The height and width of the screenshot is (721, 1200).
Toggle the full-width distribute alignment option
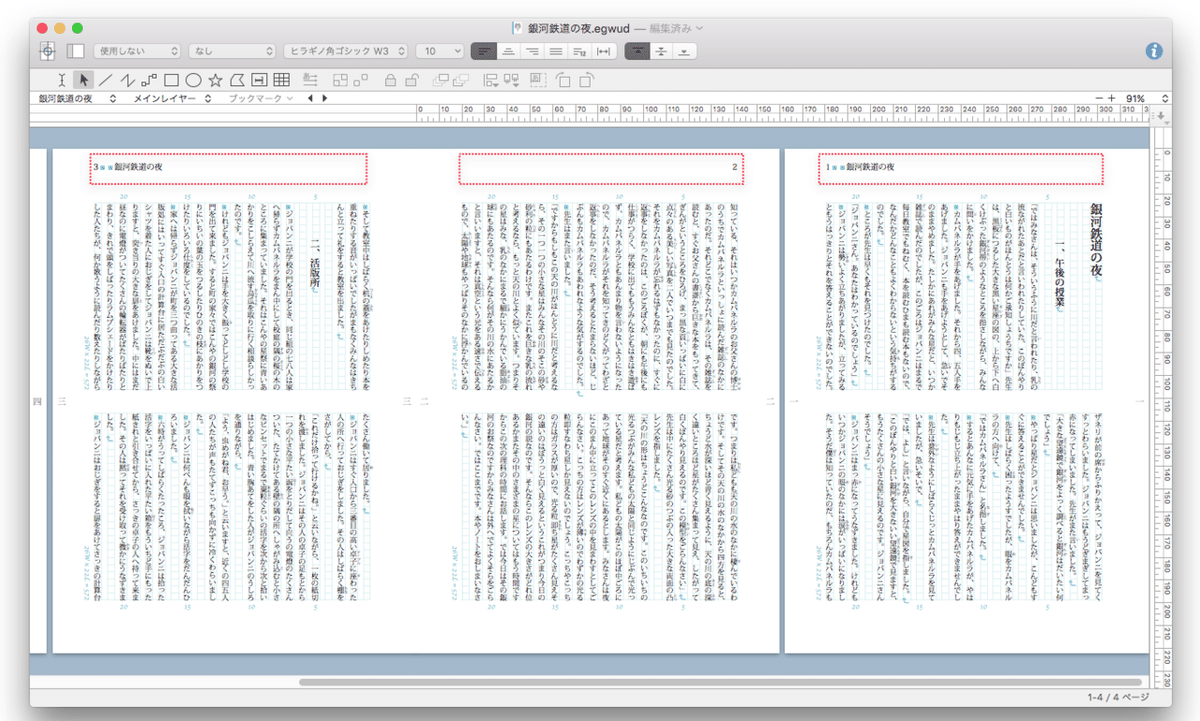click(x=603, y=50)
